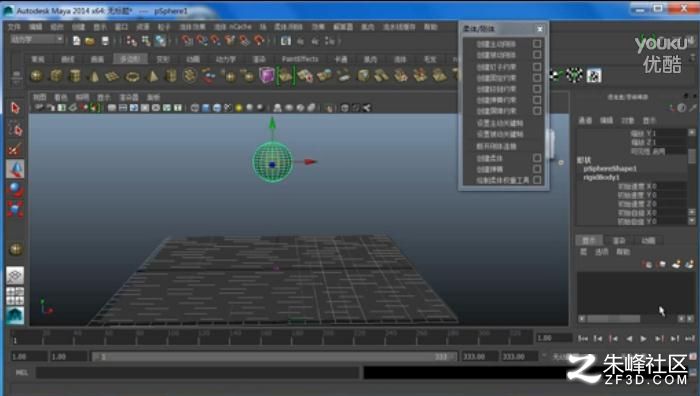700x396 pixels.
Task: Choose 断开刚体连接 in the floating menu
Action: point(496,146)
